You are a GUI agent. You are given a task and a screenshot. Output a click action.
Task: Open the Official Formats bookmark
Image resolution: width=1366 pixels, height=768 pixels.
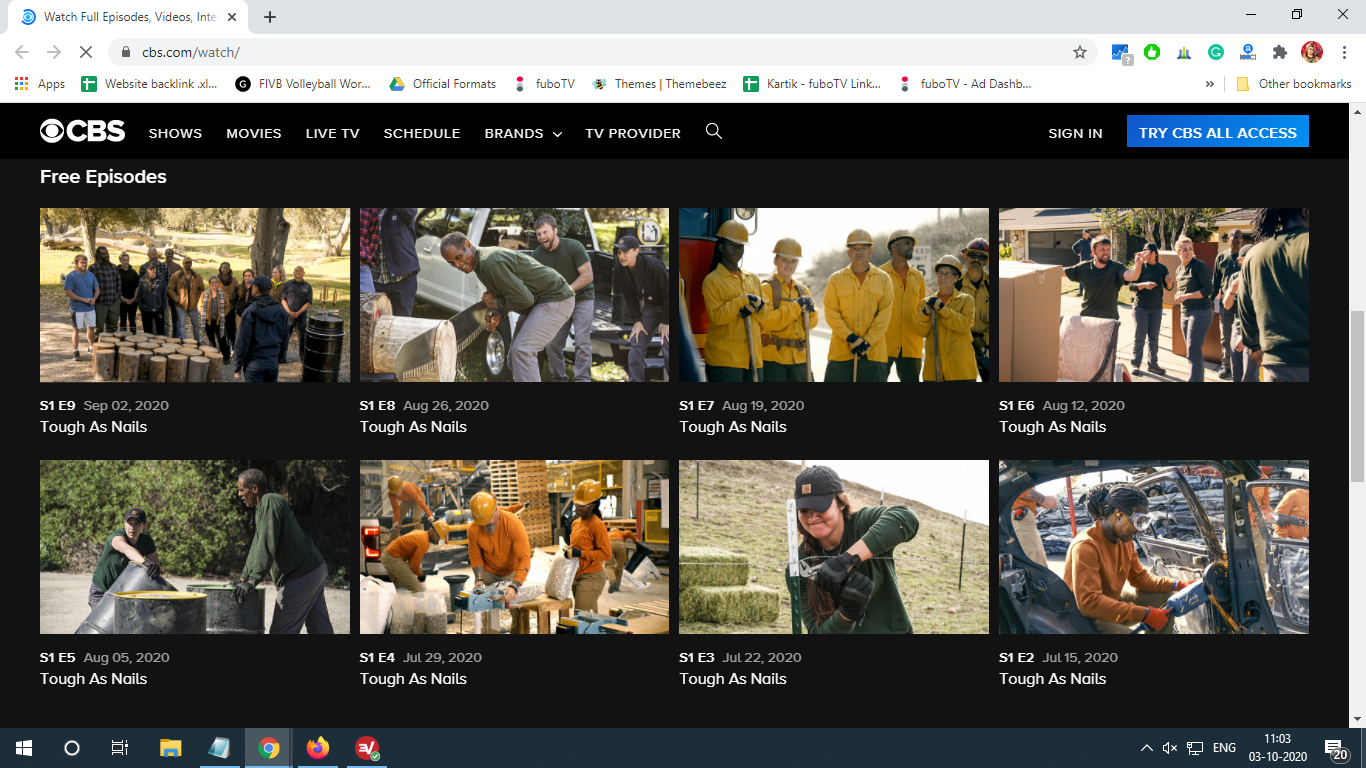pos(442,84)
